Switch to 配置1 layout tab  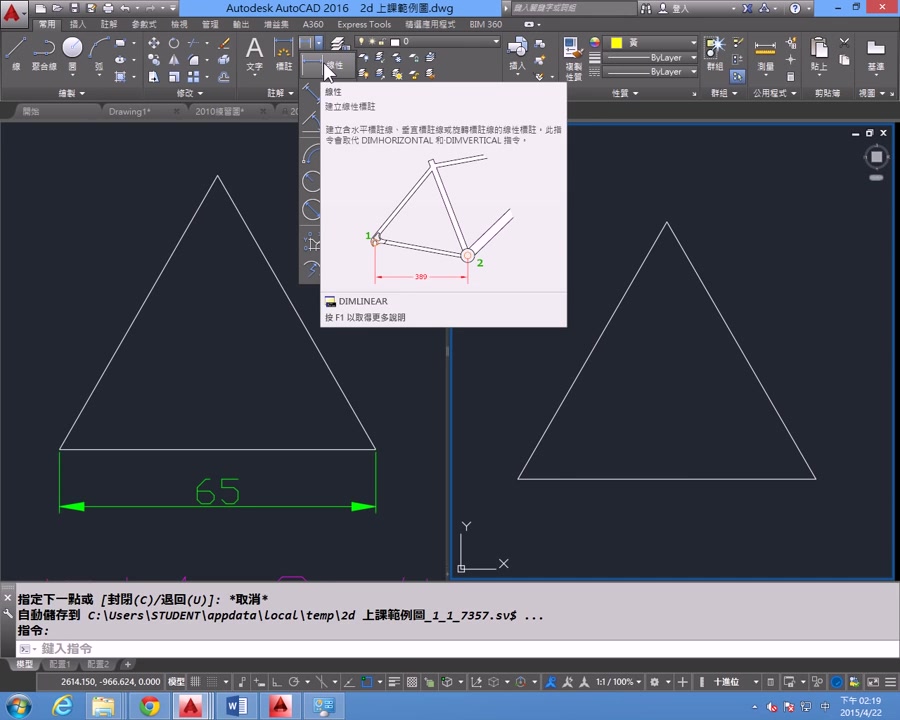click(60, 664)
